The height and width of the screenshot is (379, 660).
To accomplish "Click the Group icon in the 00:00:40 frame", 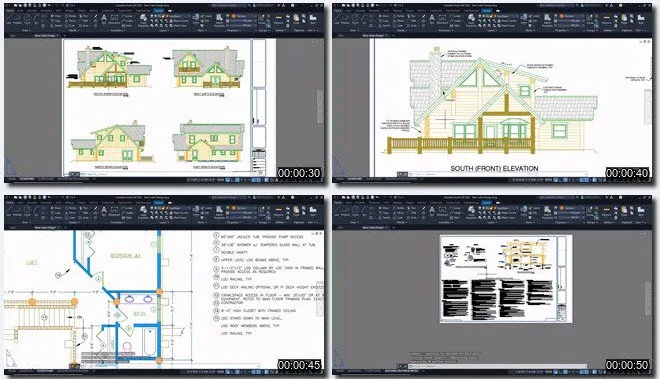I will (x=590, y=18).
